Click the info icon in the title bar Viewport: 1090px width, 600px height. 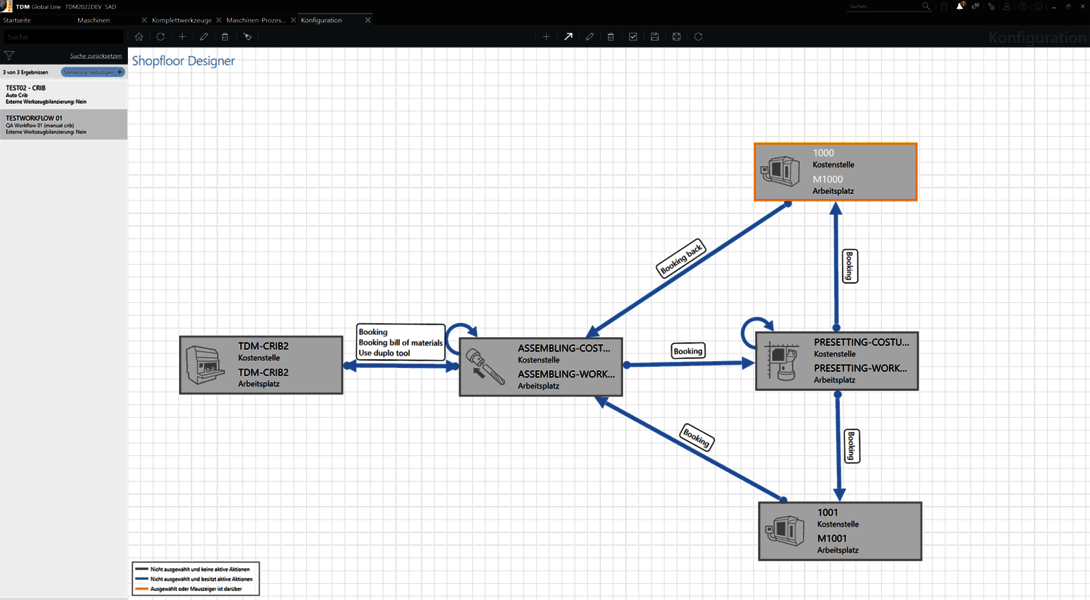(1038, 6)
